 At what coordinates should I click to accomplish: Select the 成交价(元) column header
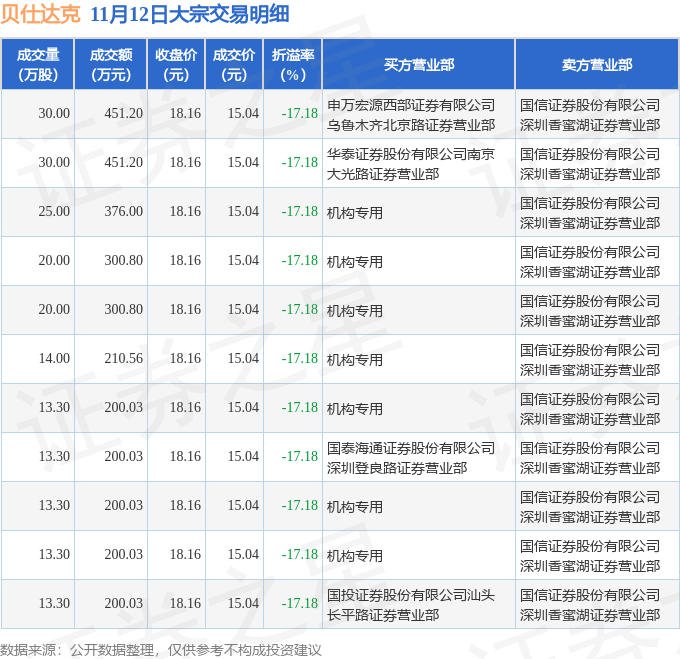(x=234, y=65)
